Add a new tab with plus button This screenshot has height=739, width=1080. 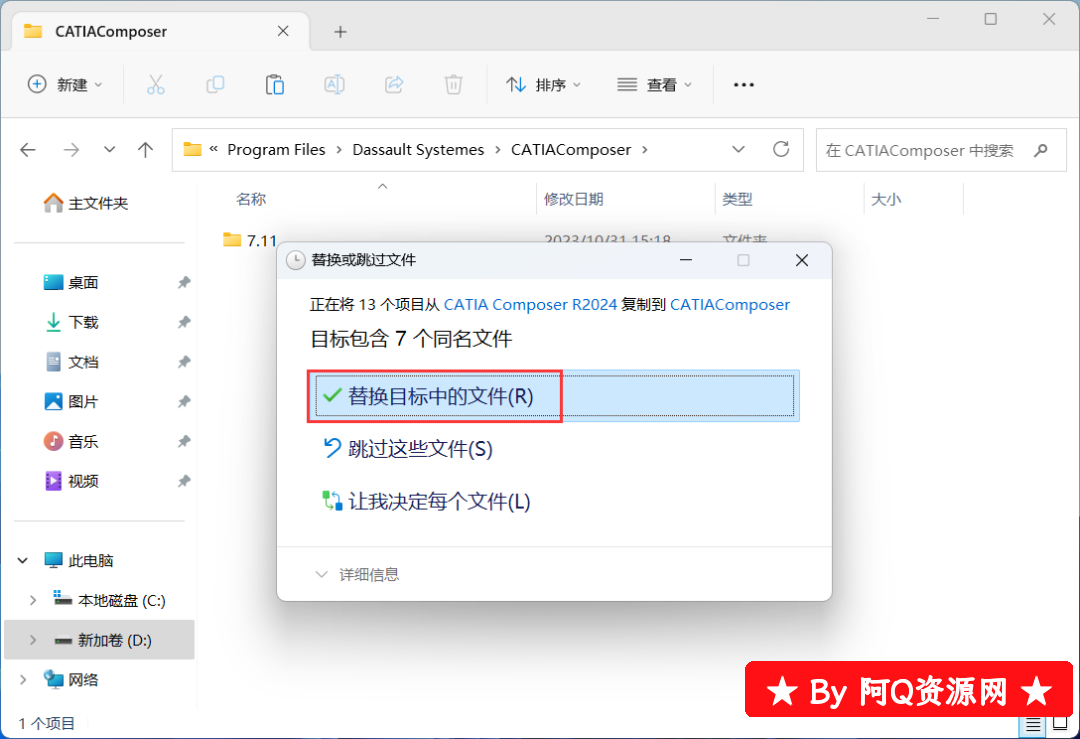tap(340, 32)
